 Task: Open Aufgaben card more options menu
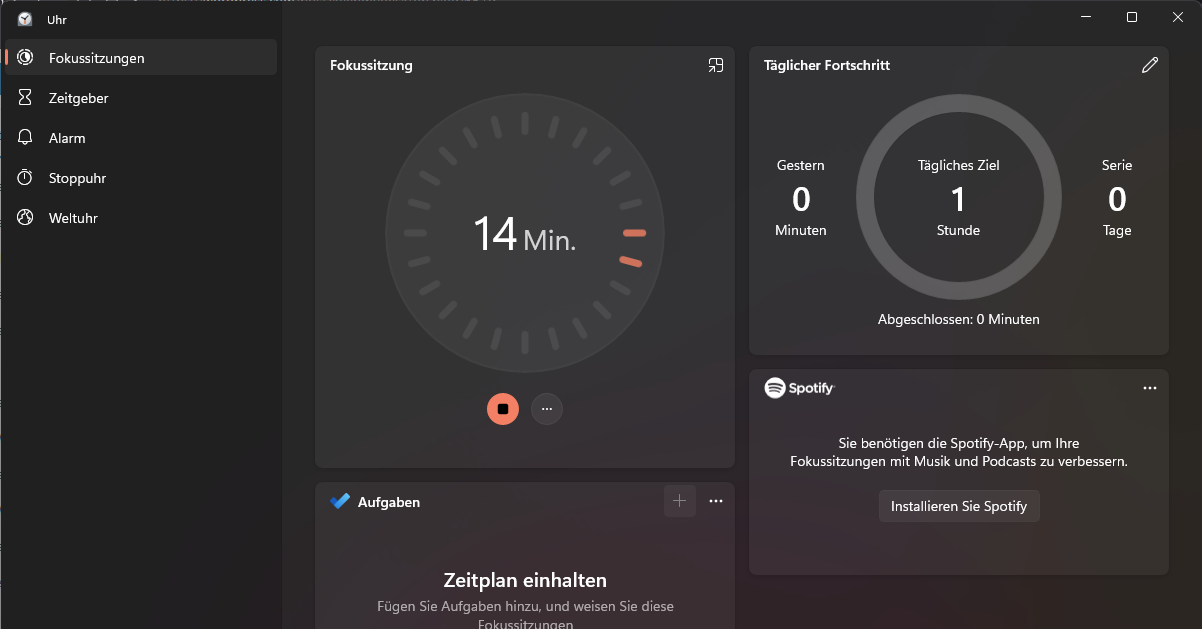pos(715,501)
